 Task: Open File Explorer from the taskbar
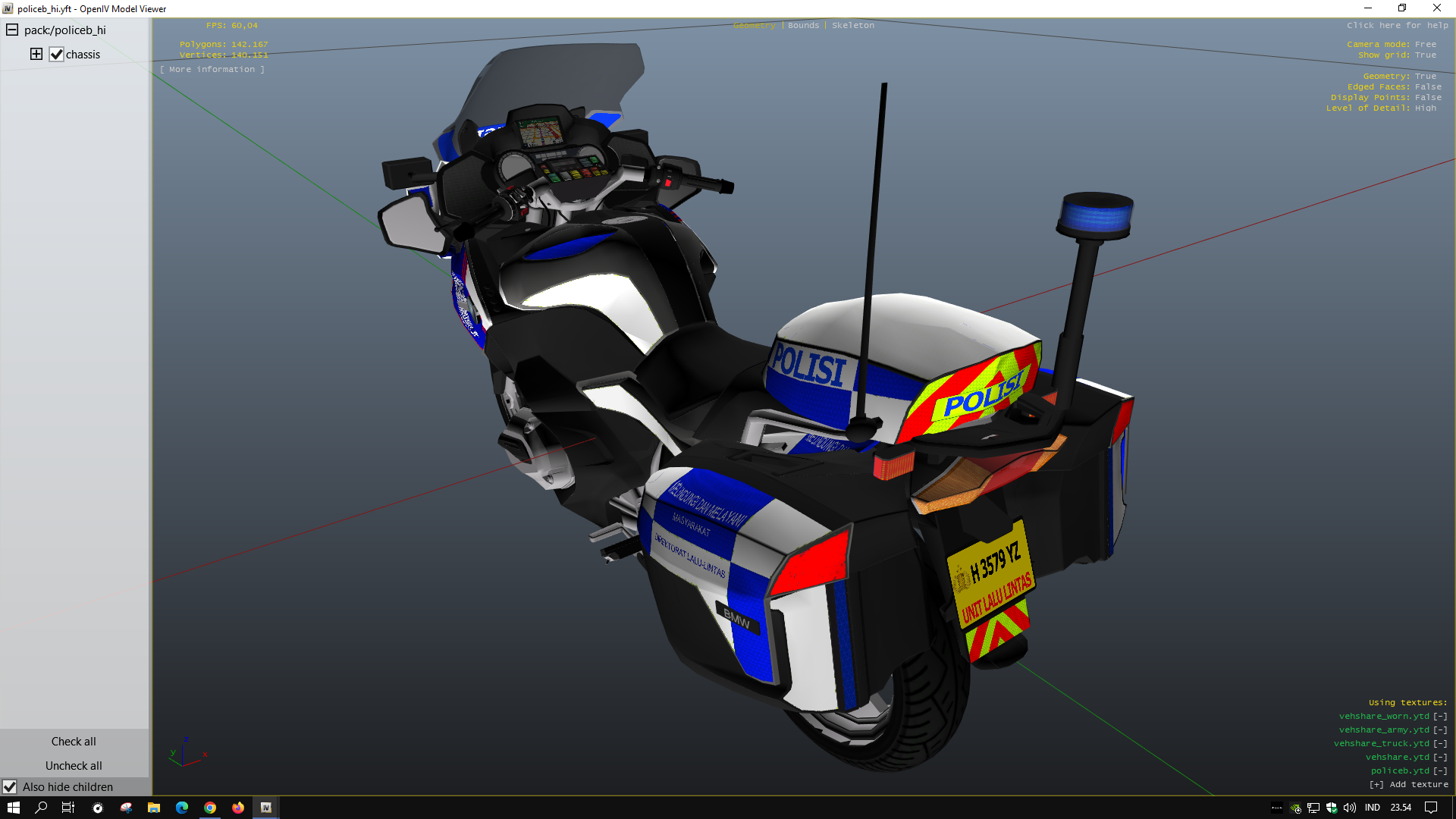point(154,808)
